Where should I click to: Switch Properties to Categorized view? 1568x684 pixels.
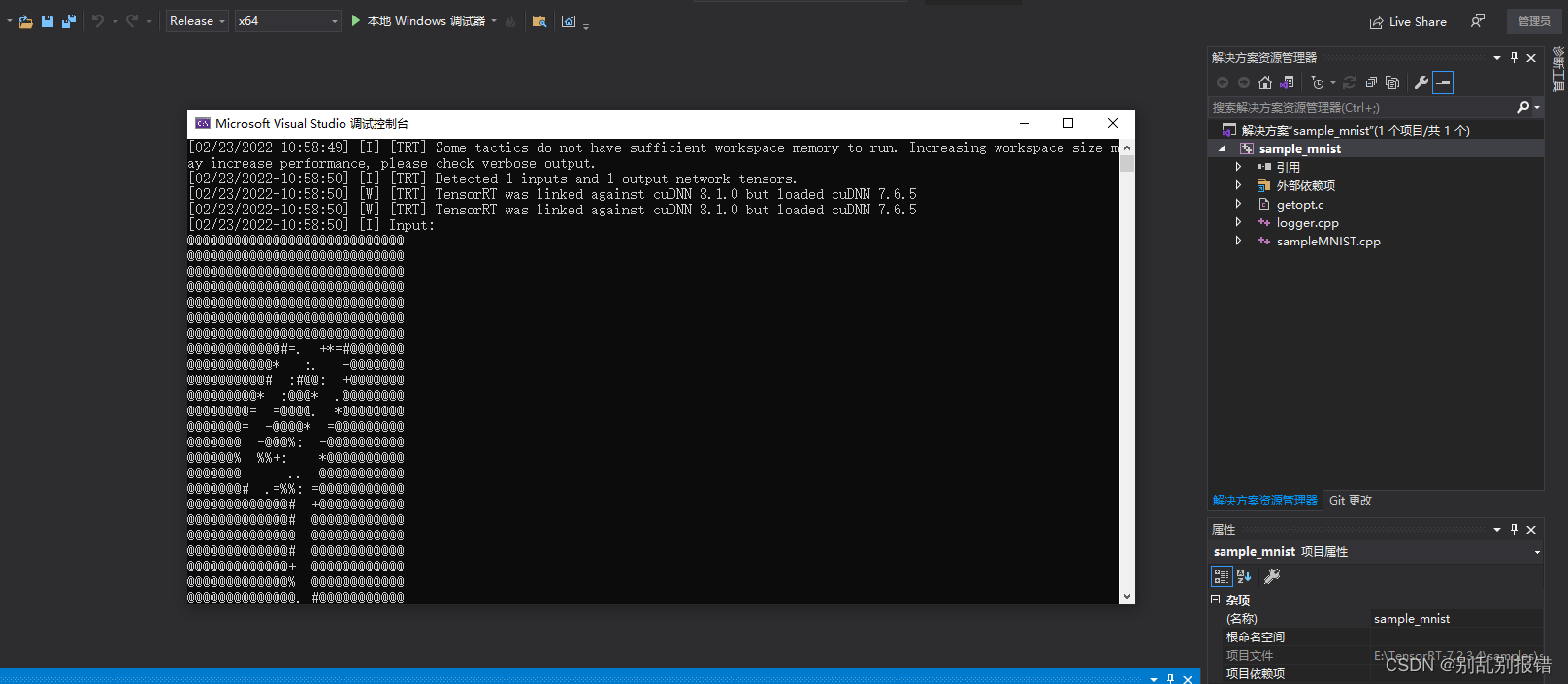point(1222,576)
